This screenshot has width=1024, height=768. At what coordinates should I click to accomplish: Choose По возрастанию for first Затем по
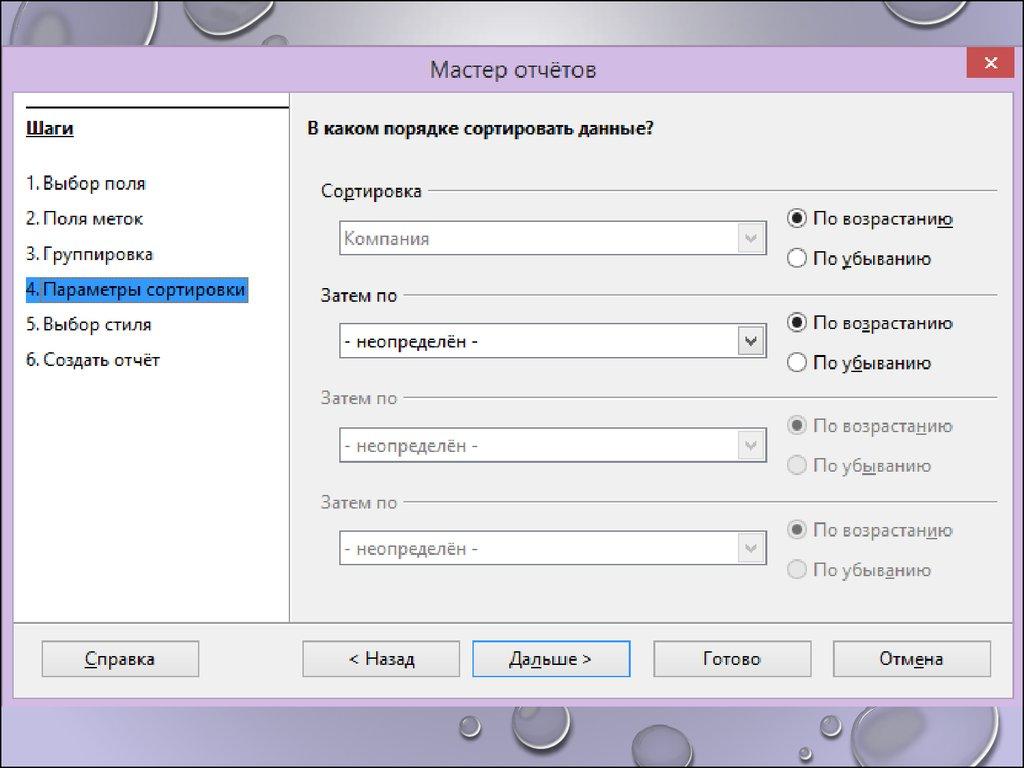point(797,323)
